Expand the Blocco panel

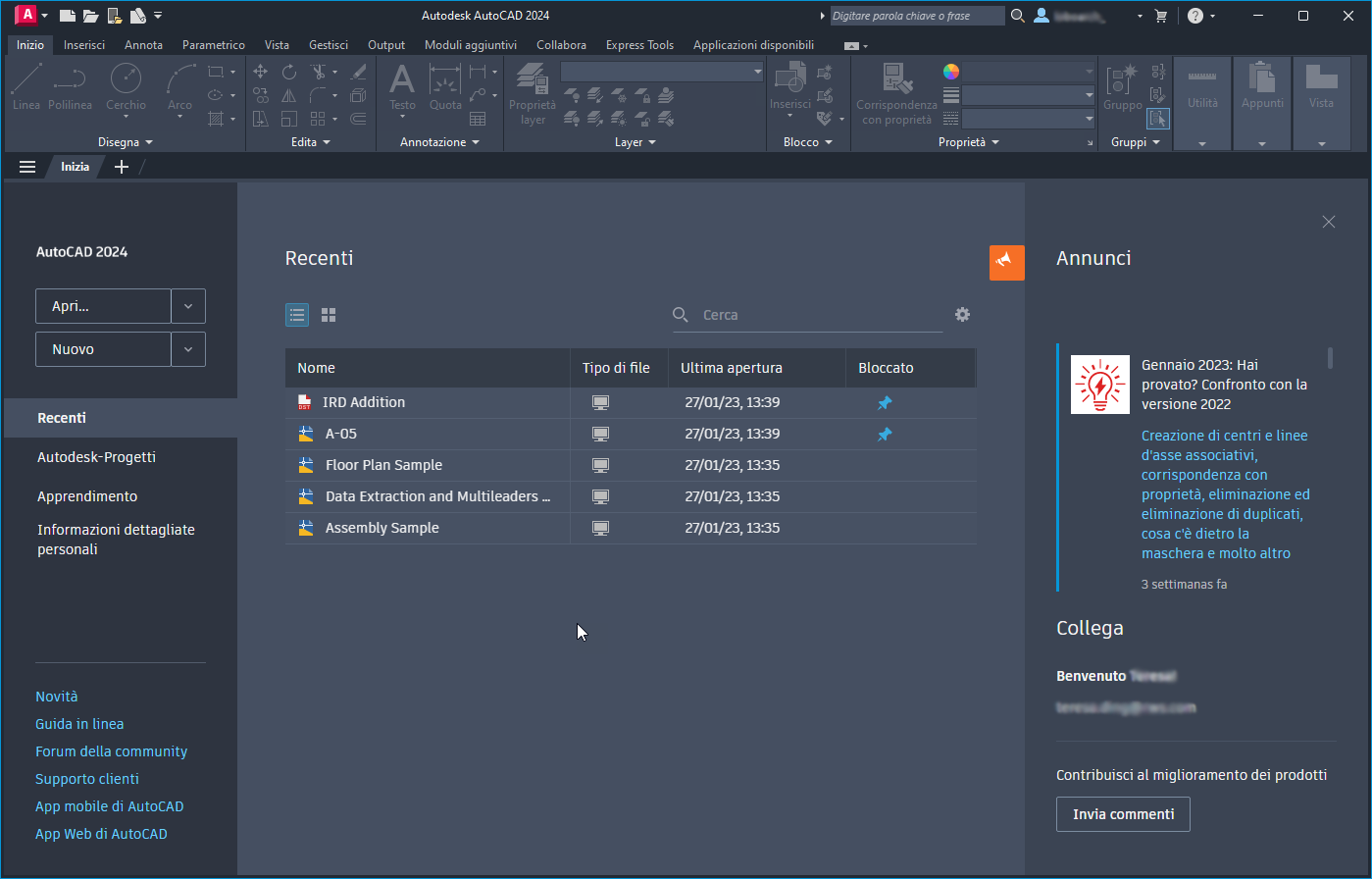807,142
